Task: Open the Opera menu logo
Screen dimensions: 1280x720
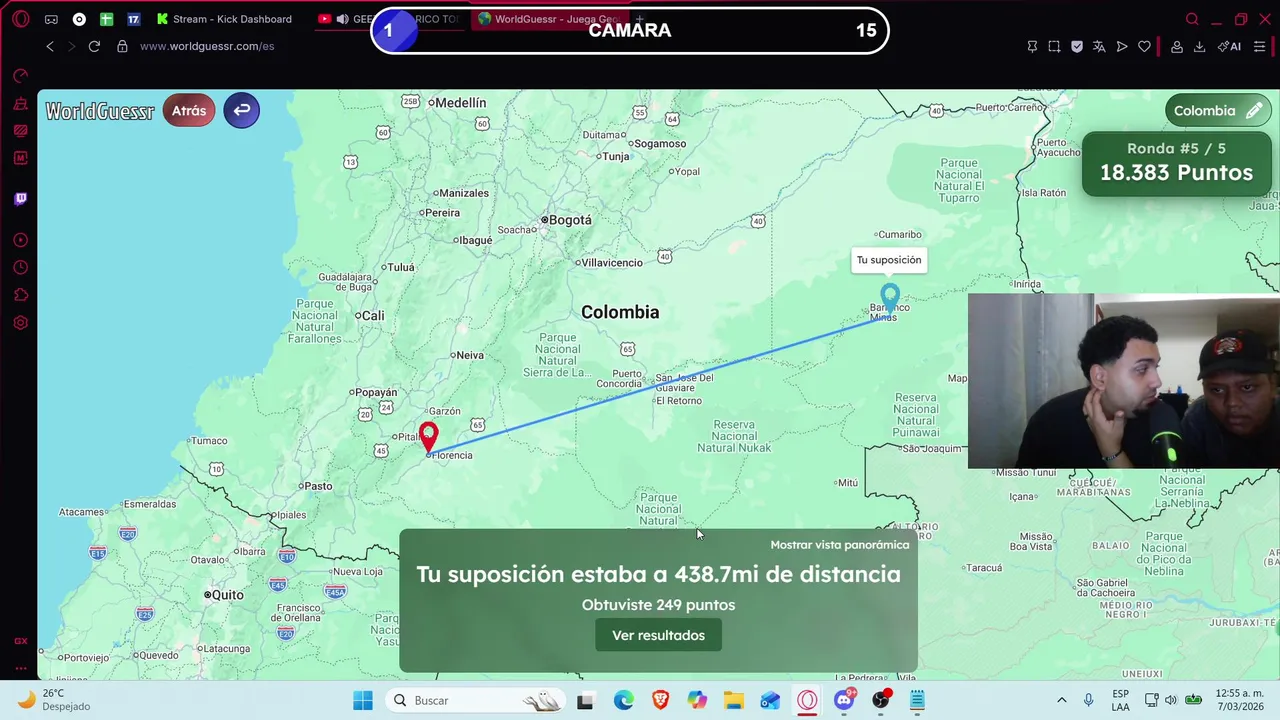Action: [x=20, y=19]
